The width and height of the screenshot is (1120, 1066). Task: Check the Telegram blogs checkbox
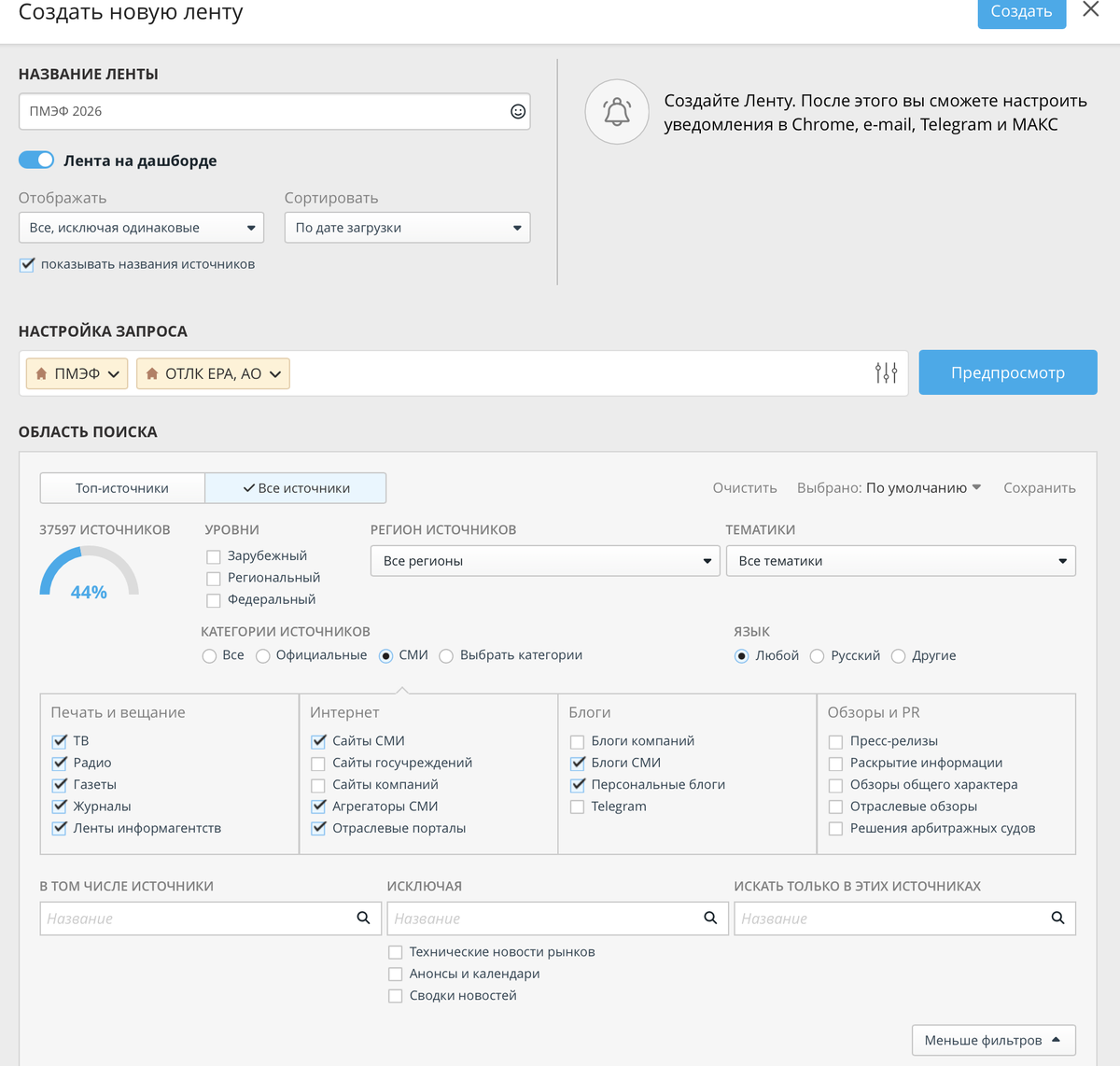pos(578,807)
